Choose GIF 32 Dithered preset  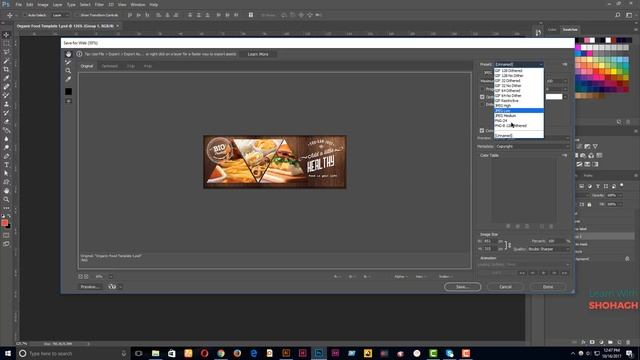(x=519, y=81)
